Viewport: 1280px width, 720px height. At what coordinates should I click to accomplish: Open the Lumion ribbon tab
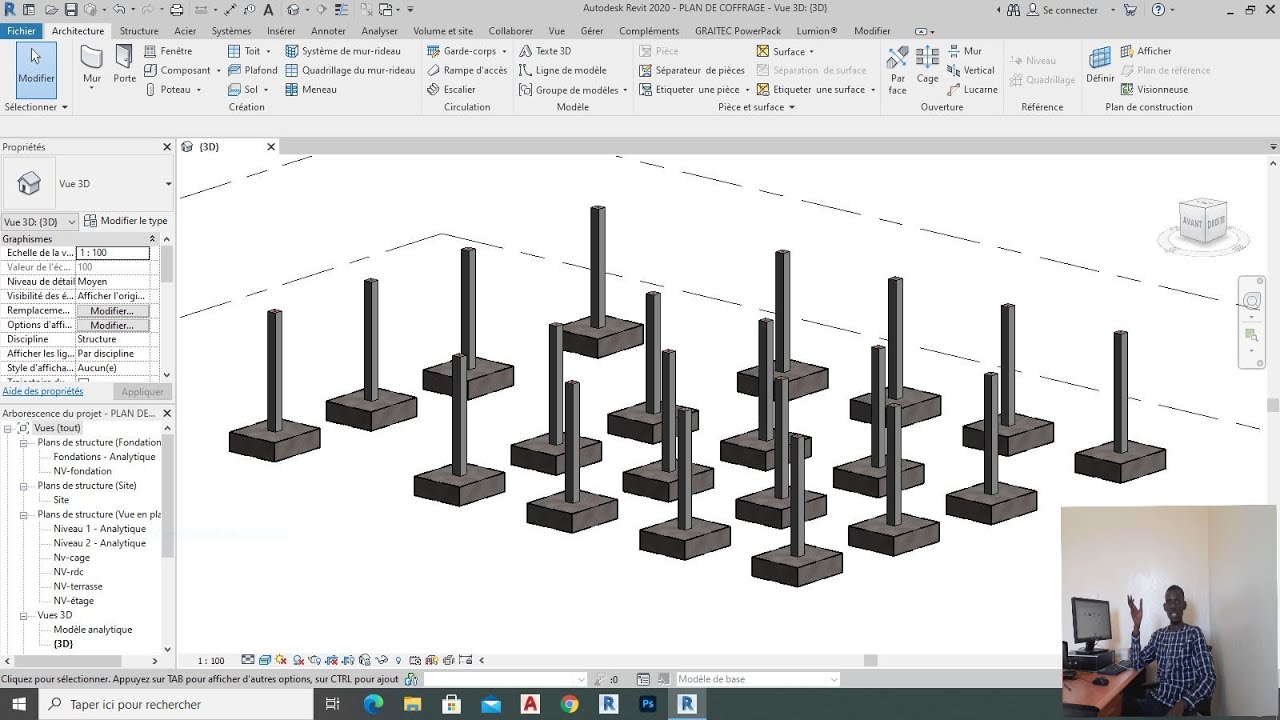[x=817, y=31]
